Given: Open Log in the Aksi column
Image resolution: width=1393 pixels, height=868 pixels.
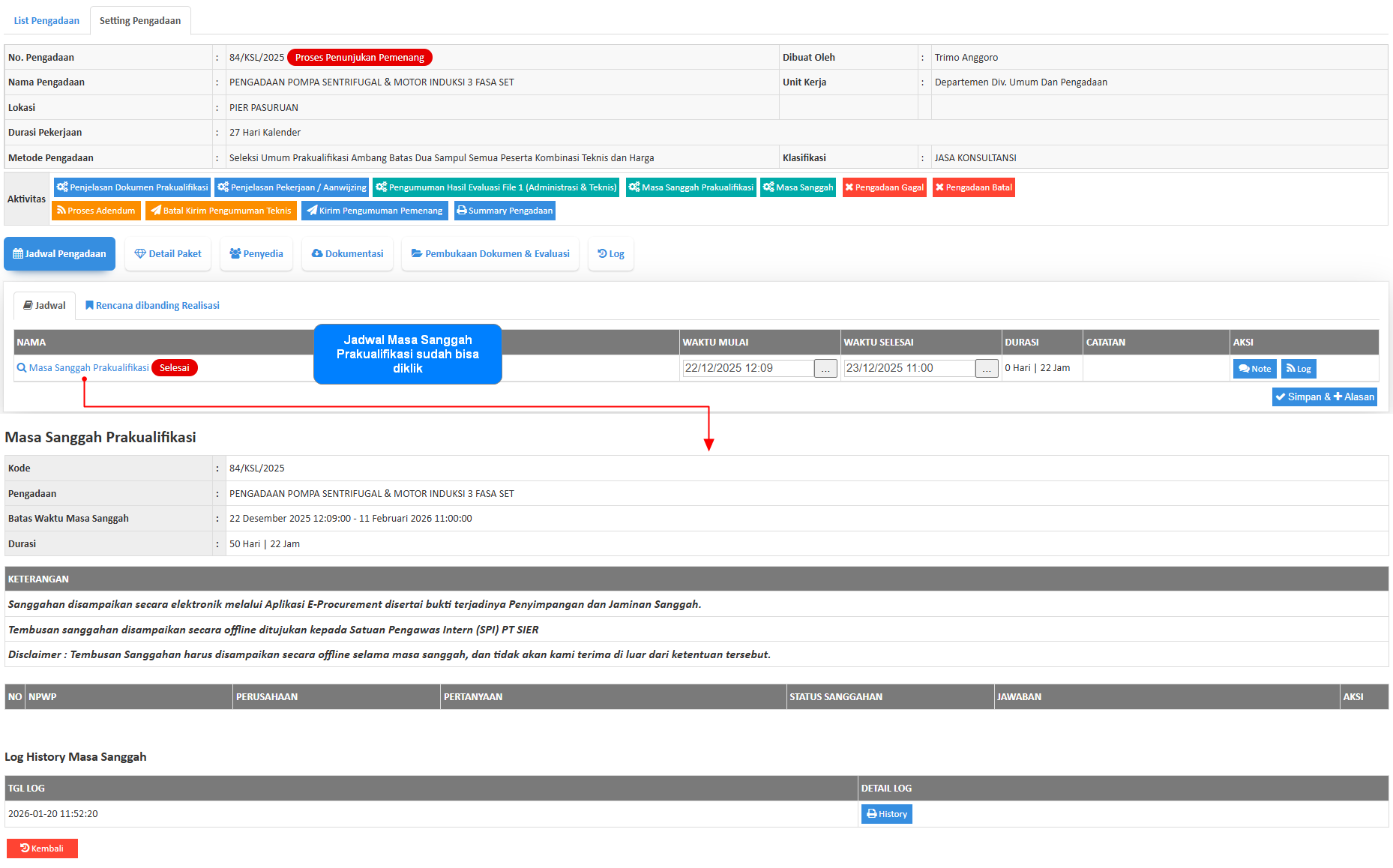Looking at the screenshot, I should tap(1299, 369).
